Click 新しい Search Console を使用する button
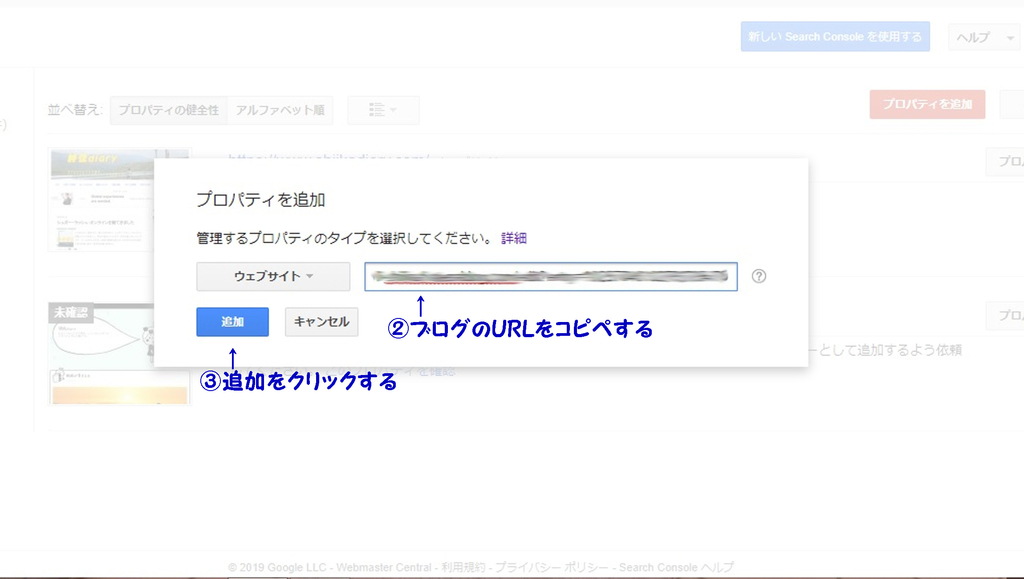The image size is (1024, 579). [835, 37]
